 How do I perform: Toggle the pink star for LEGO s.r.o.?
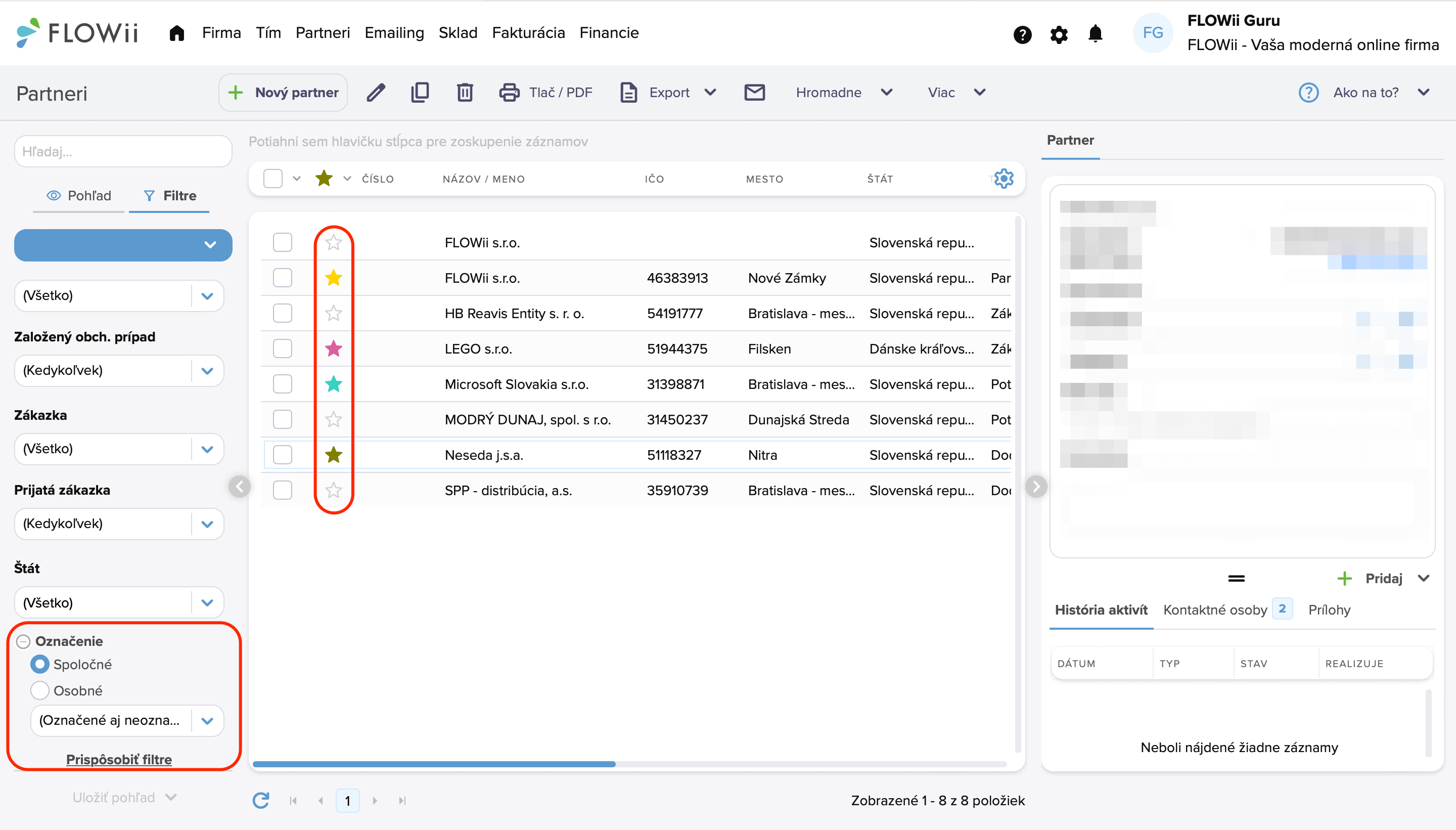[333, 348]
